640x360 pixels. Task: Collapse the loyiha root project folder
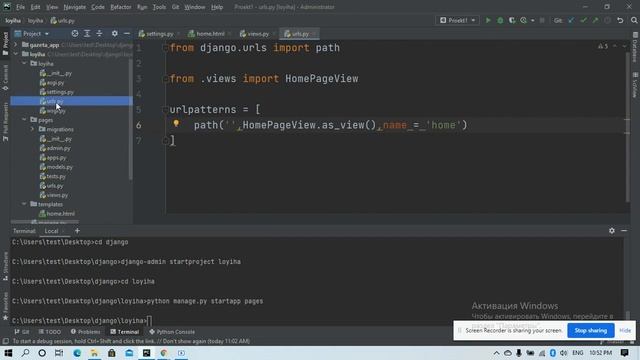click(16, 54)
